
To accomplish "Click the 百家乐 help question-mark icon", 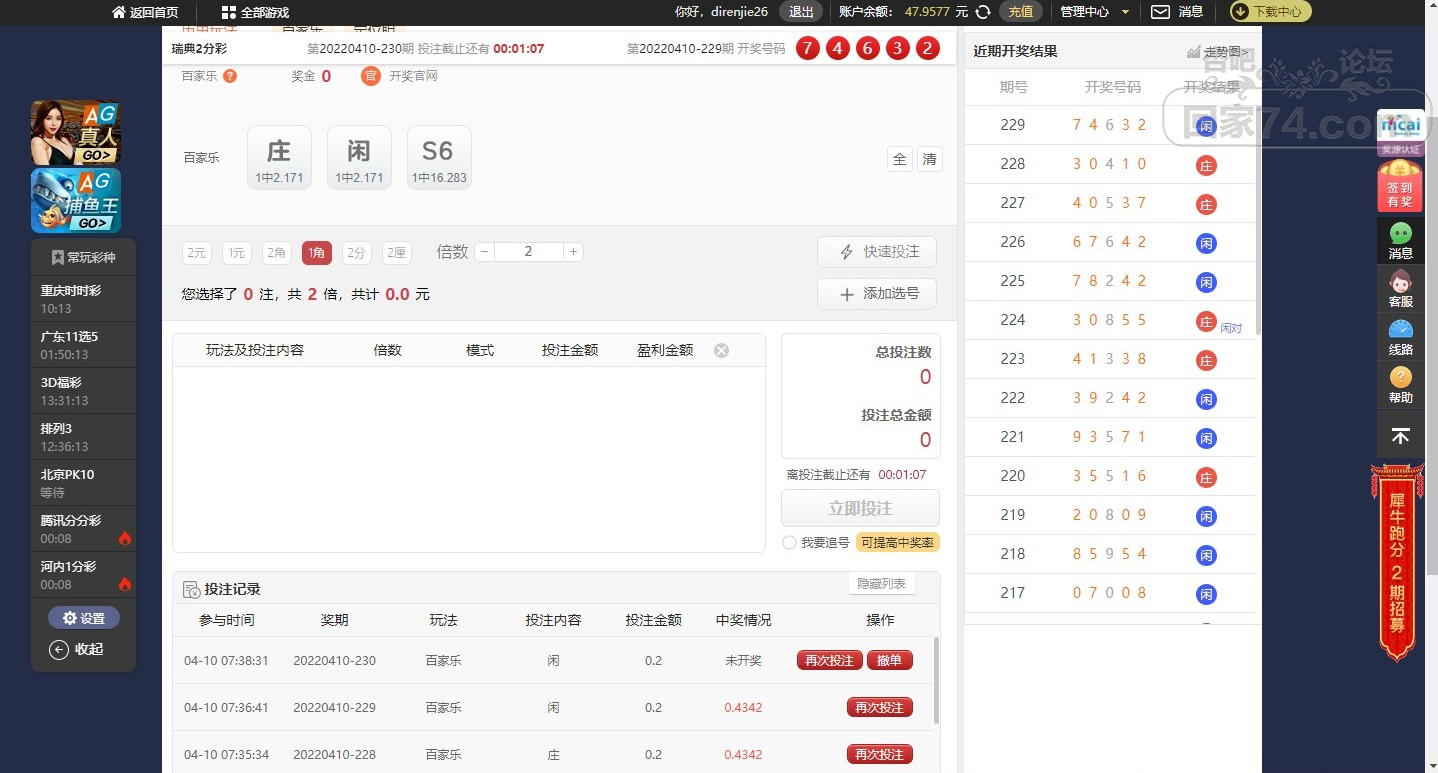I will click(x=230, y=76).
